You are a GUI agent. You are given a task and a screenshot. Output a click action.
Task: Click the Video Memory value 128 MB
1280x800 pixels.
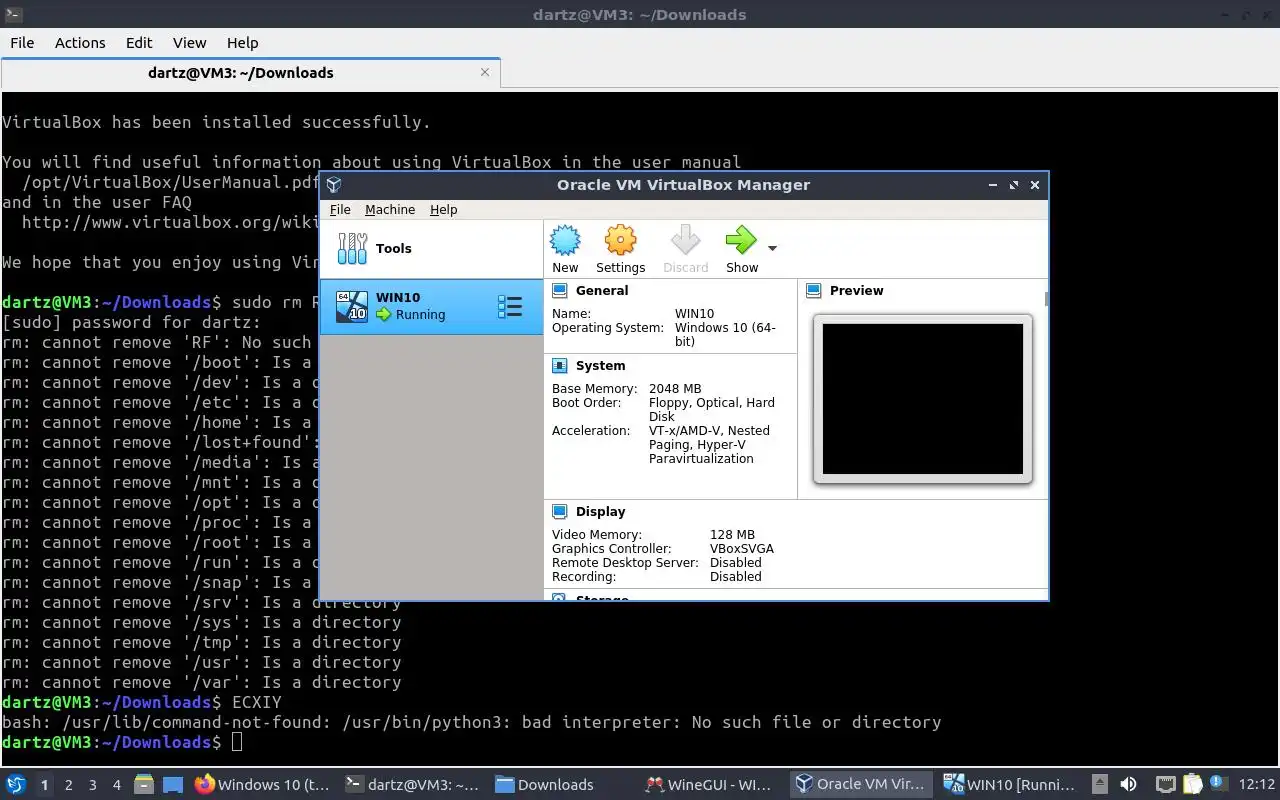coord(732,535)
